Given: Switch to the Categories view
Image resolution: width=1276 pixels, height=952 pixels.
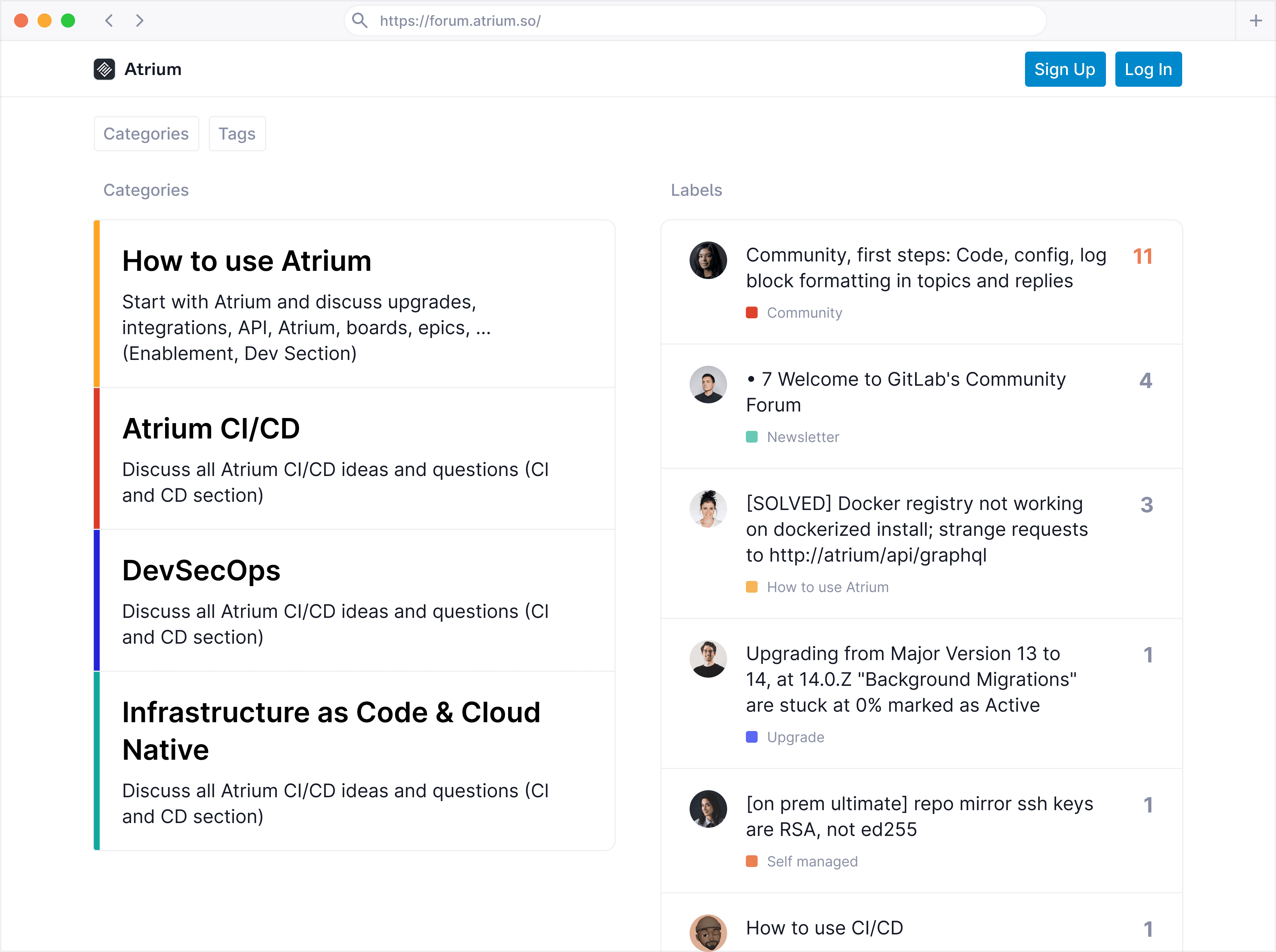Looking at the screenshot, I should pyautogui.click(x=146, y=133).
